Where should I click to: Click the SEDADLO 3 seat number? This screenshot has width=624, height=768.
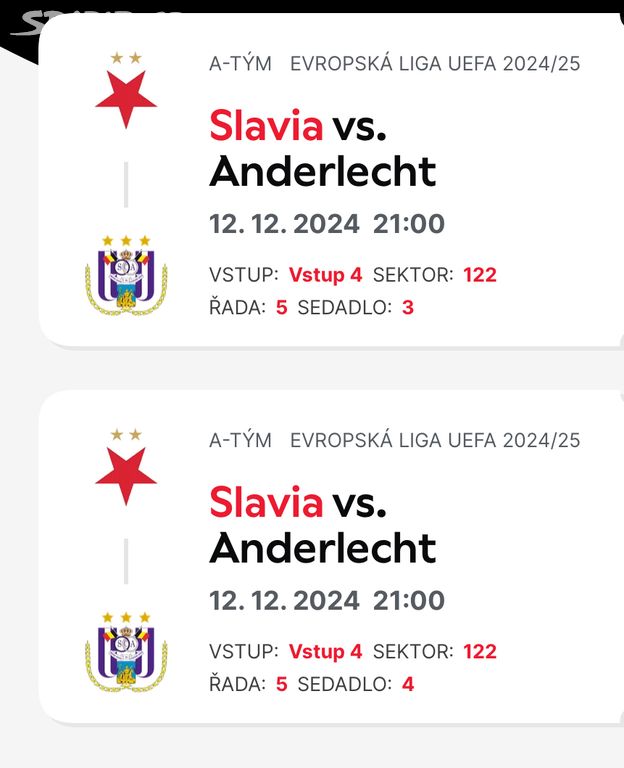(408, 308)
